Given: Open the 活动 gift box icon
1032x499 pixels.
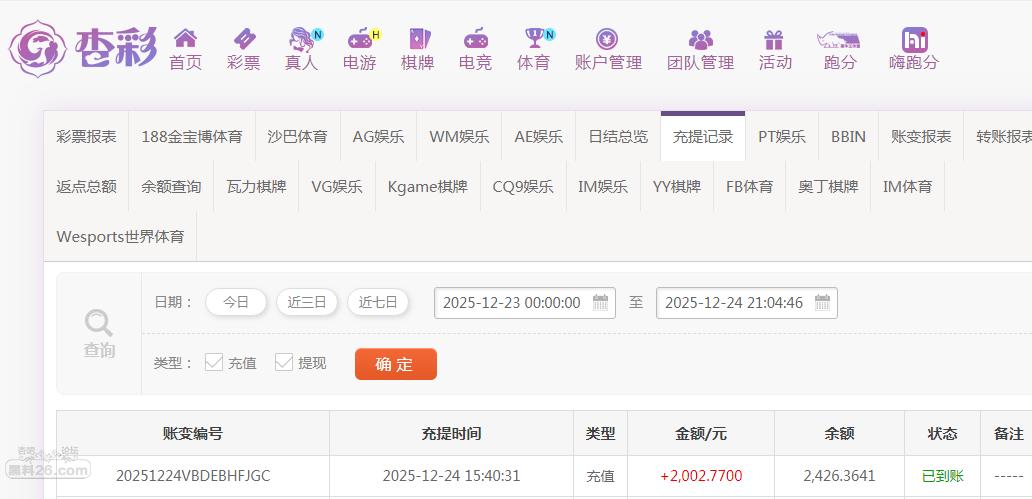Looking at the screenshot, I should click(x=774, y=39).
